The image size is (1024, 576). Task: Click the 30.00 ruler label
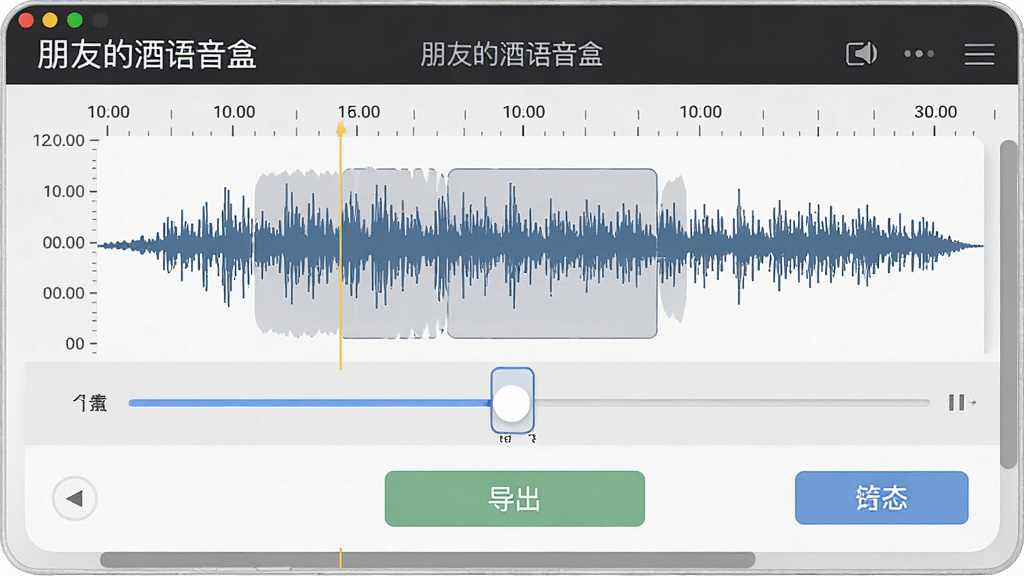point(935,112)
